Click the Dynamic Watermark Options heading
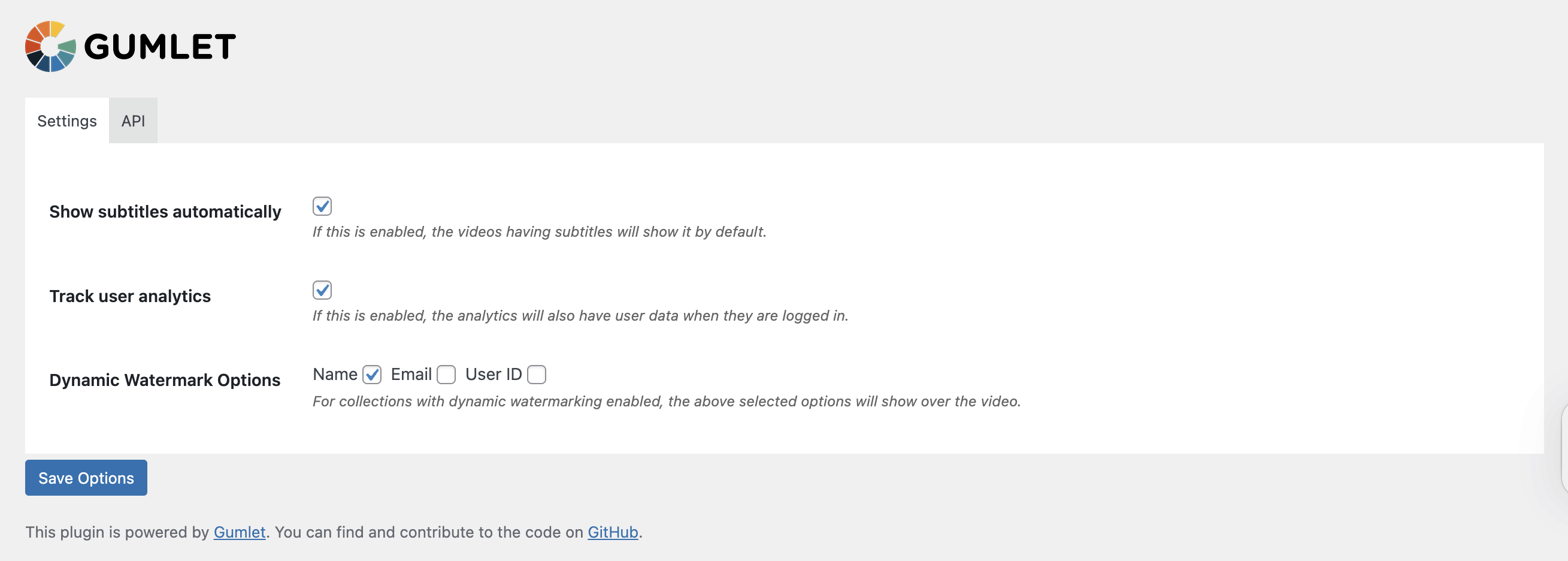 tap(164, 380)
